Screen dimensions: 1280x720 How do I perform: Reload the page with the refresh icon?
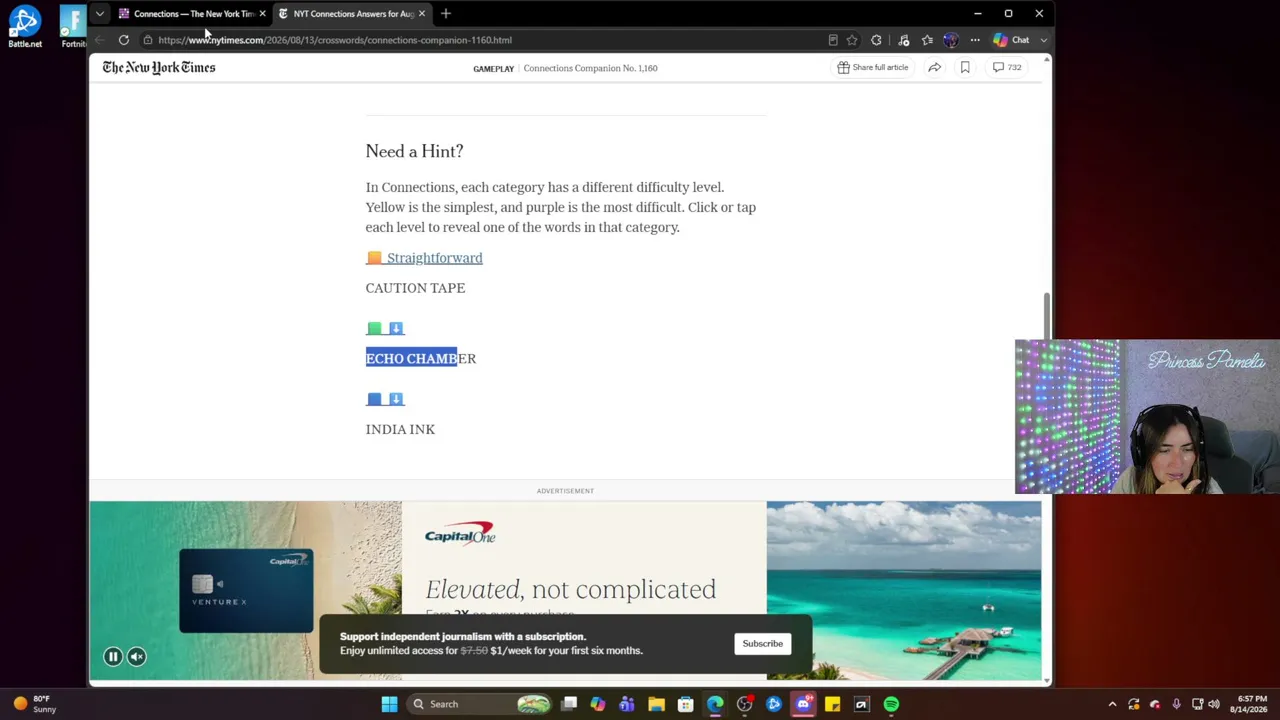[x=123, y=40]
